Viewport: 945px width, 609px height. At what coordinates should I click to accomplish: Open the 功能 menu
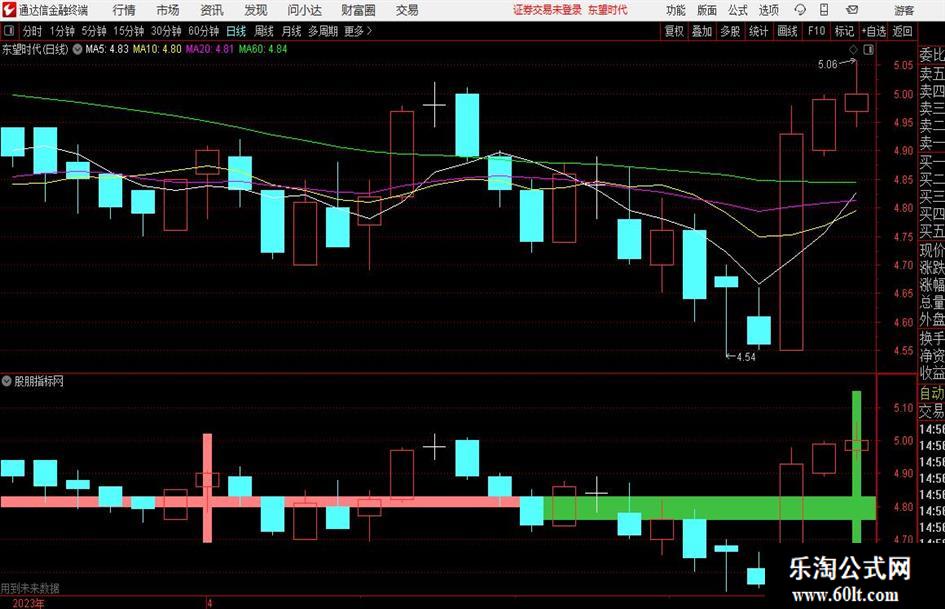676,10
